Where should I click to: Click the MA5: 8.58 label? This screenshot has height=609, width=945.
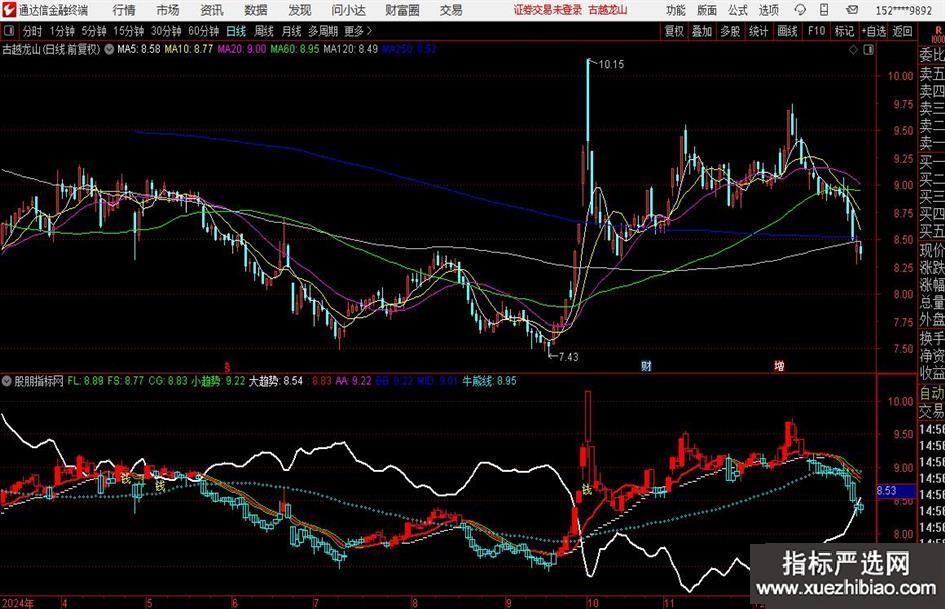[x=139, y=49]
